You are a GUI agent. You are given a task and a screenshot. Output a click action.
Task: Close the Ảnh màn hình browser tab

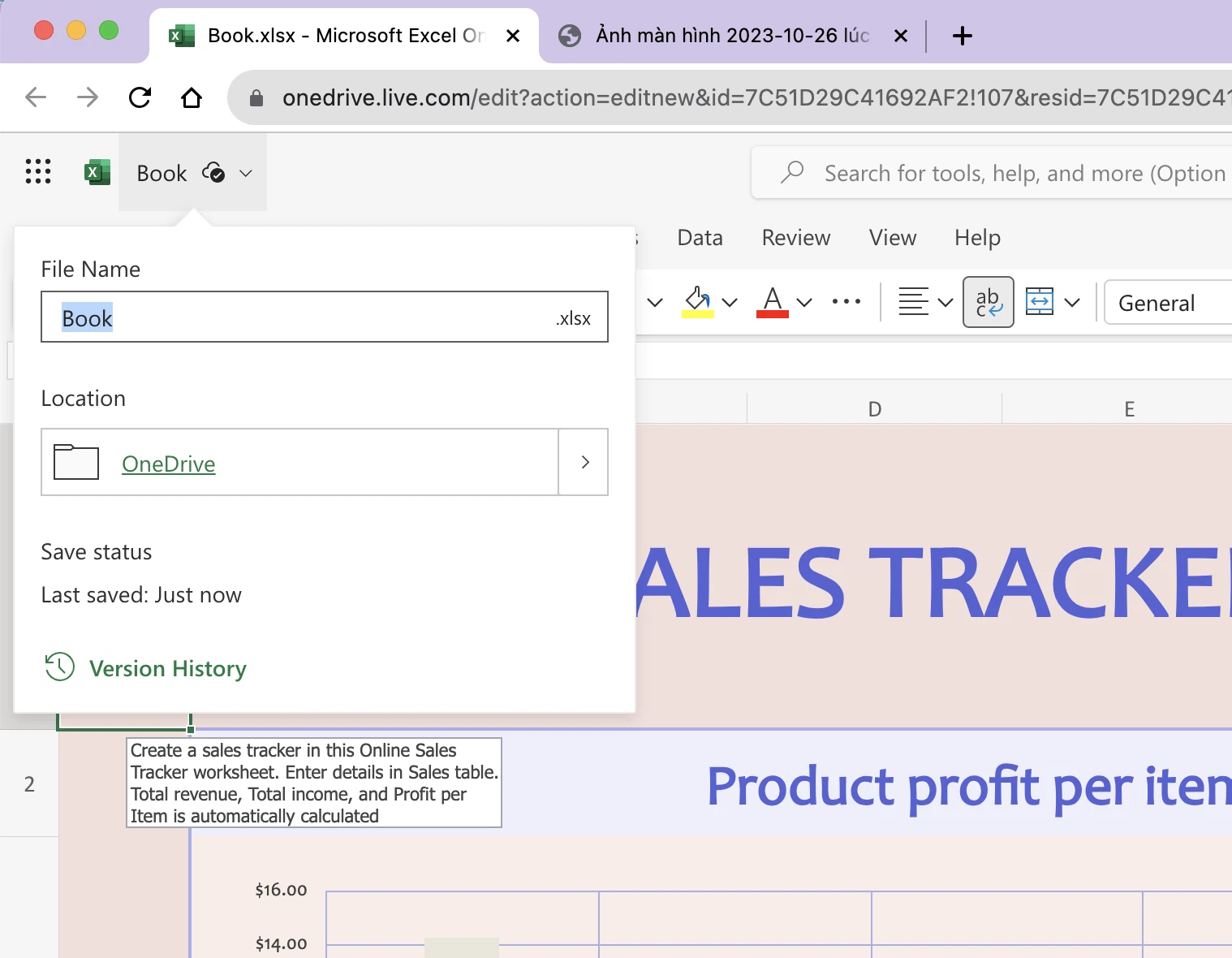click(900, 36)
